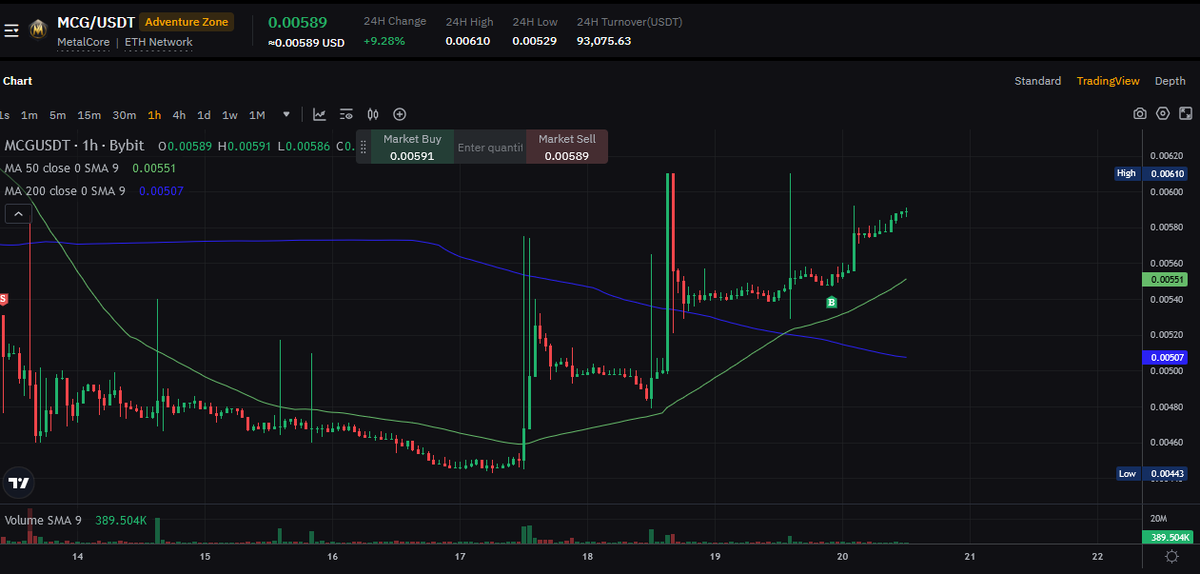Click the High 0.00610 axis label
Image resolution: width=1200 pixels, height=574 pixels.
point(1152,173)
